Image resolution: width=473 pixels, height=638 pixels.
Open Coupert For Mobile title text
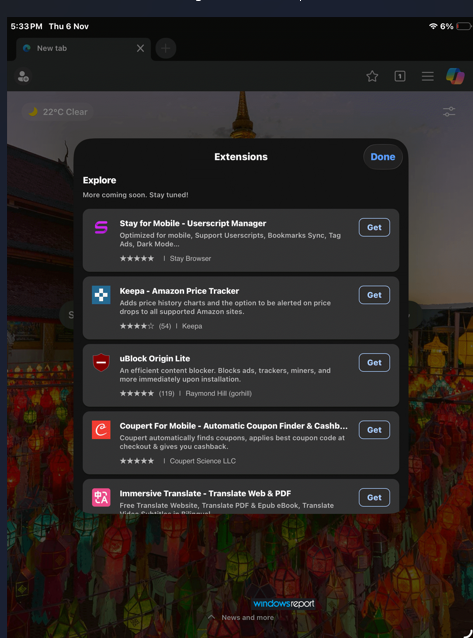pos(233,426)
